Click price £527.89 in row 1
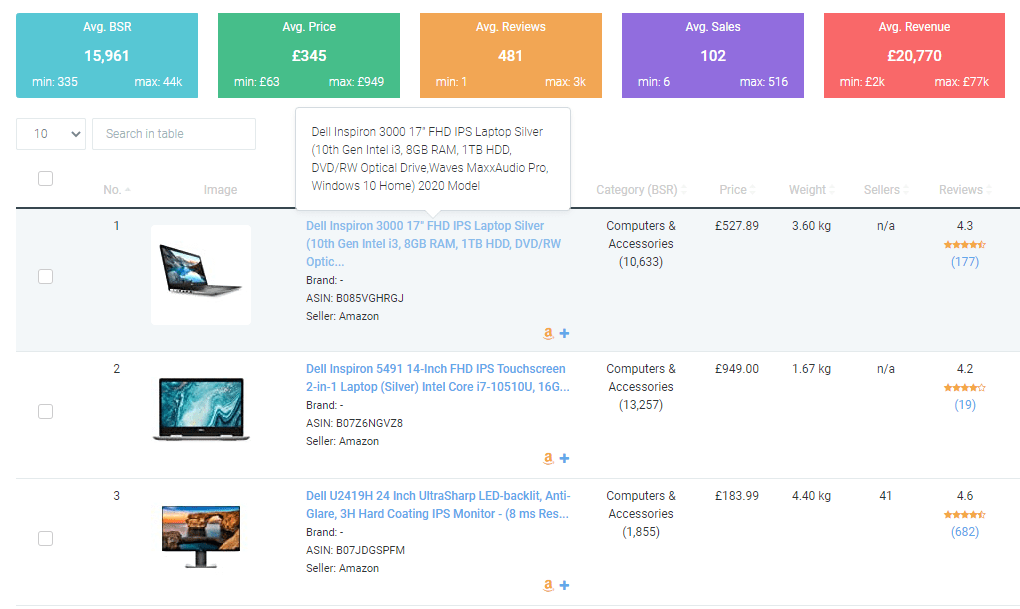1020x609 pixels. (736, 226)
